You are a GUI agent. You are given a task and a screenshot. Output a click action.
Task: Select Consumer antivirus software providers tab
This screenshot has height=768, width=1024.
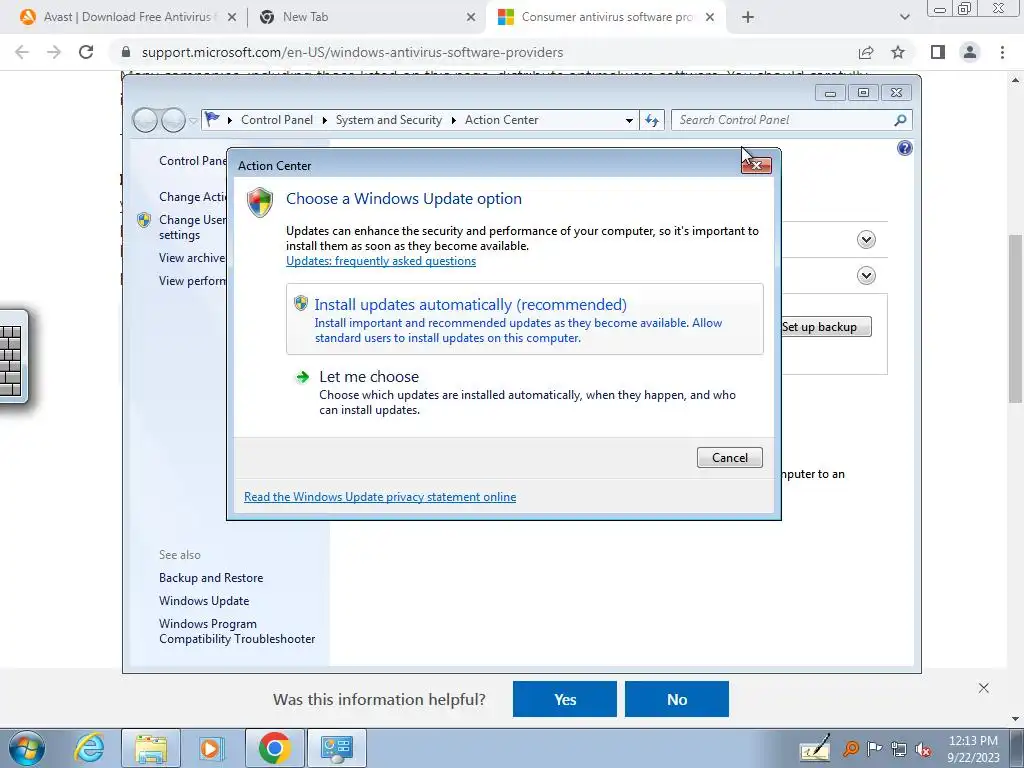606,18
